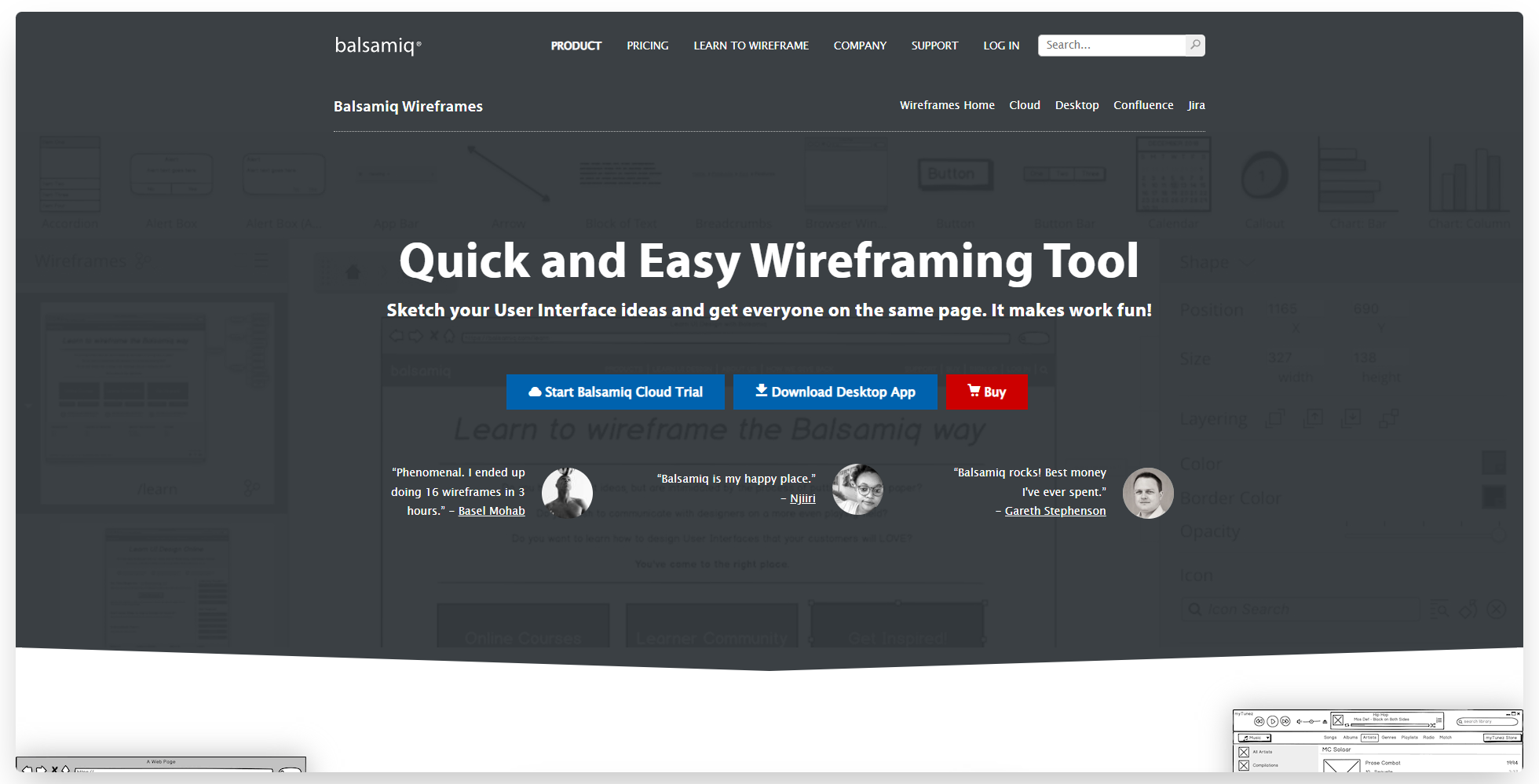Toggle repeat in the myTunez player

click(x=1347, y=725)
